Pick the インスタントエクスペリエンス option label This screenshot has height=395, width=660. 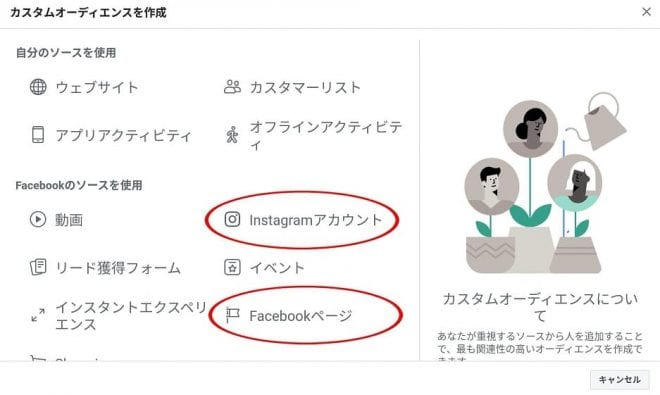click(131, 316)
